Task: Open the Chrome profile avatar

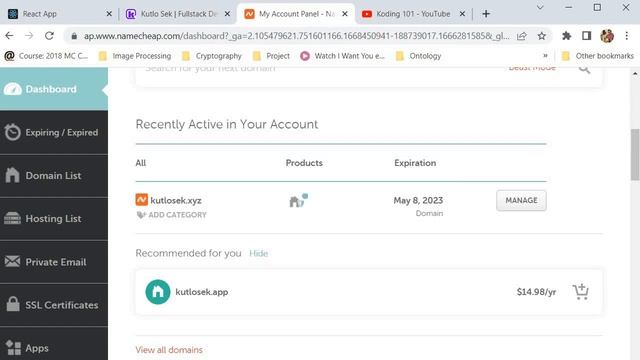Action: pyautogui.click(x=607, y=36)
